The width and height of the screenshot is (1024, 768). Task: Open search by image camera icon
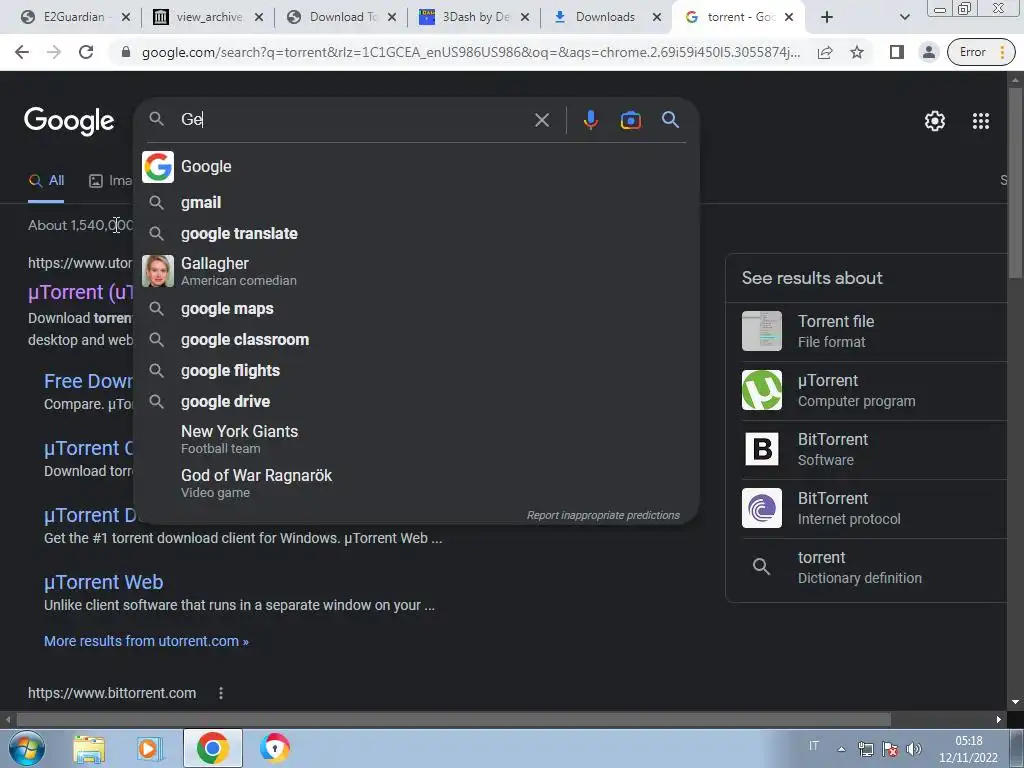point(630,120)
